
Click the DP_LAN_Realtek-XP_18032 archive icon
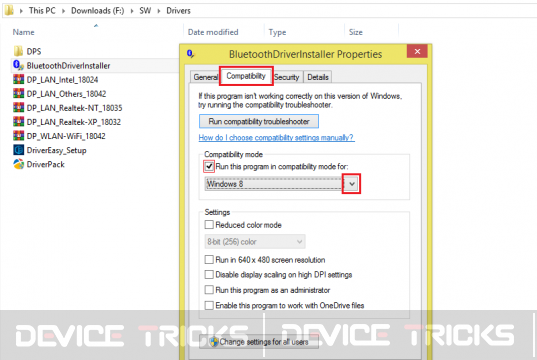coord(18,122)
